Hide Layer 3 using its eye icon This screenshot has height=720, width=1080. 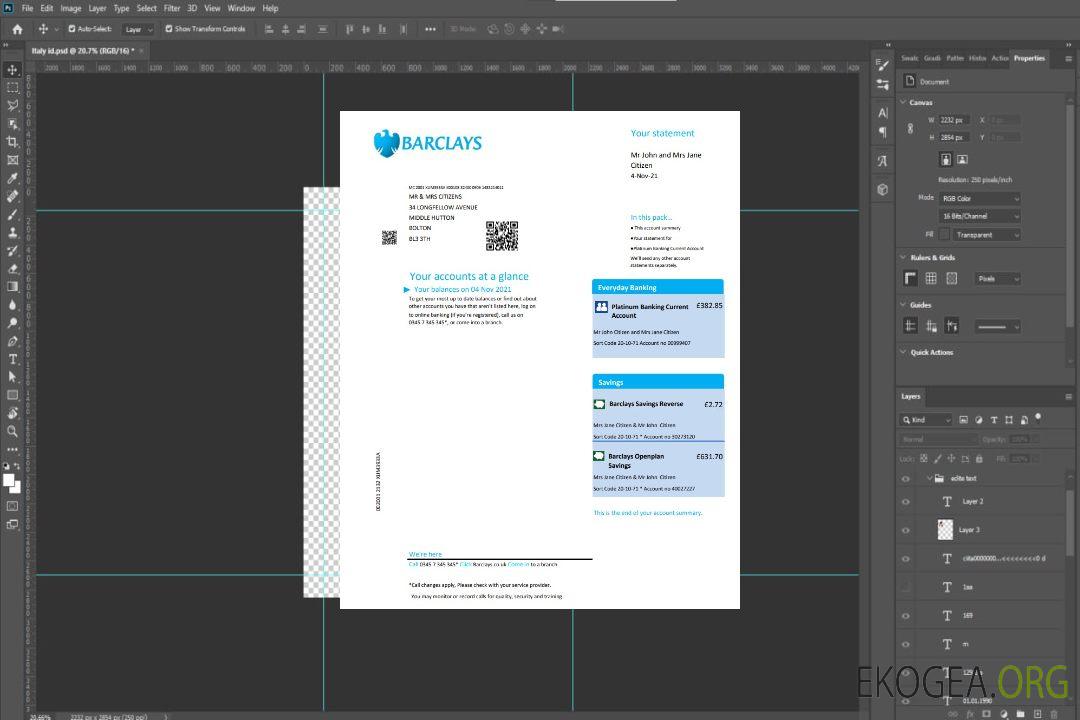pos(906,530)
